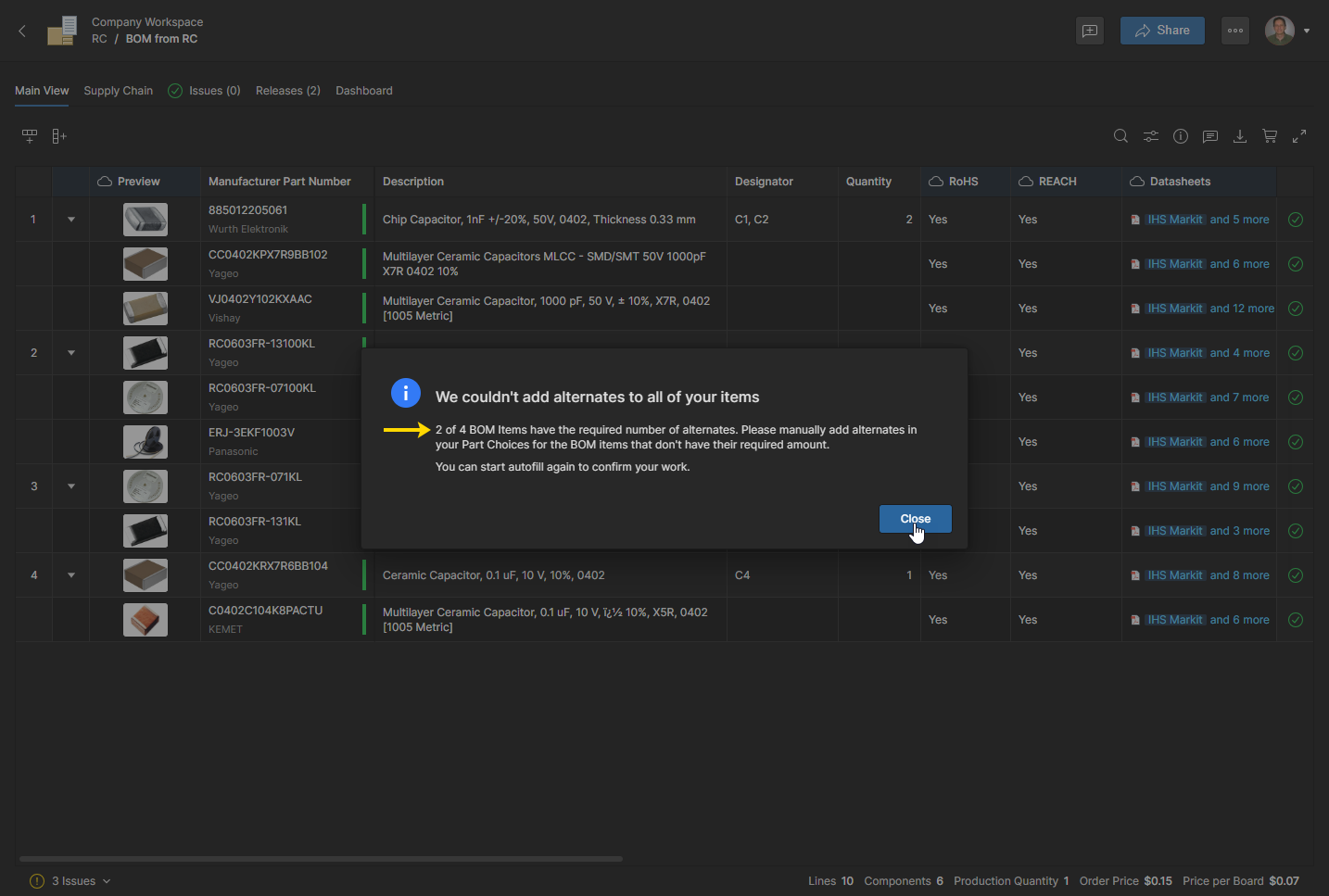1329x896 pixels.
Task: Open IHS Markit datasheet for 885012205061
Action: 1174,220
